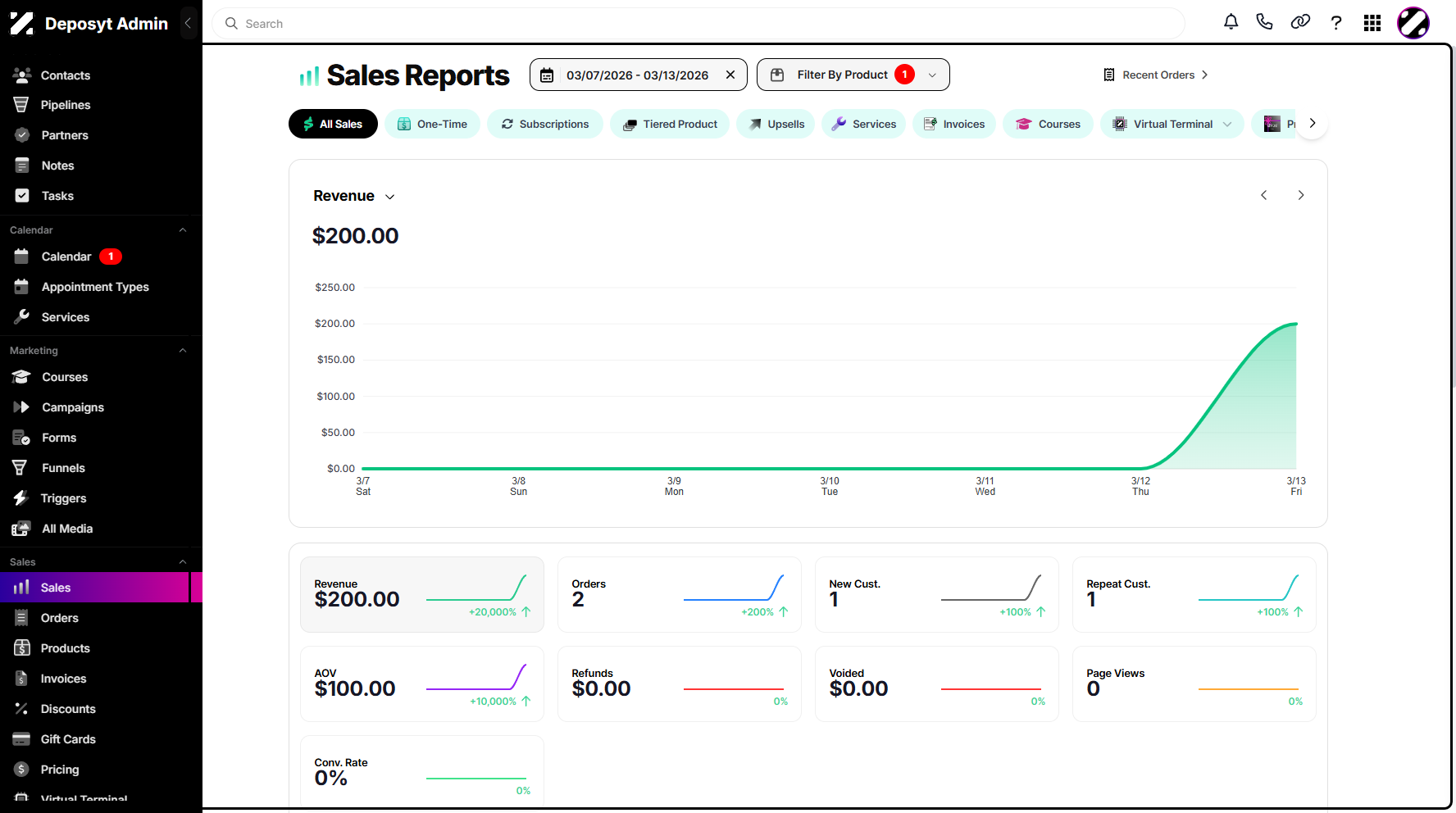The width and height of the screenshot is (1456, 813).
Task: Switch to the Courses tab
Action: pos(1048,124)
